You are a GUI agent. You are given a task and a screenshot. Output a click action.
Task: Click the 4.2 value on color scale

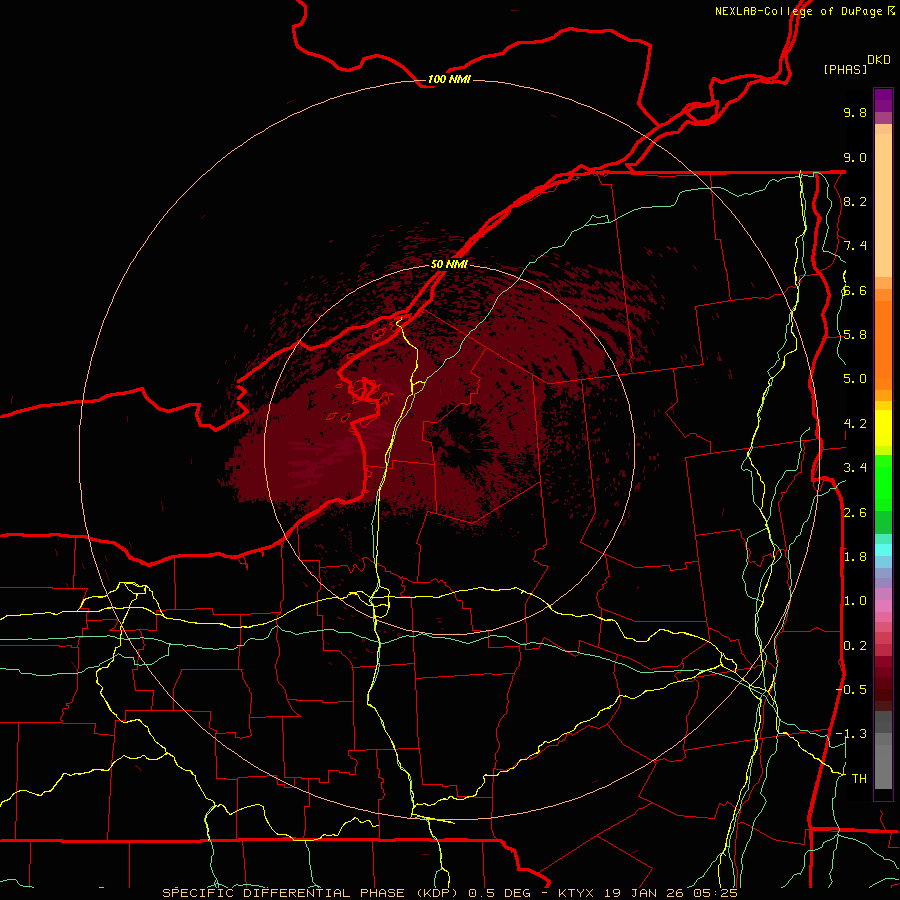pyautogui.click(x=855, y=424)
